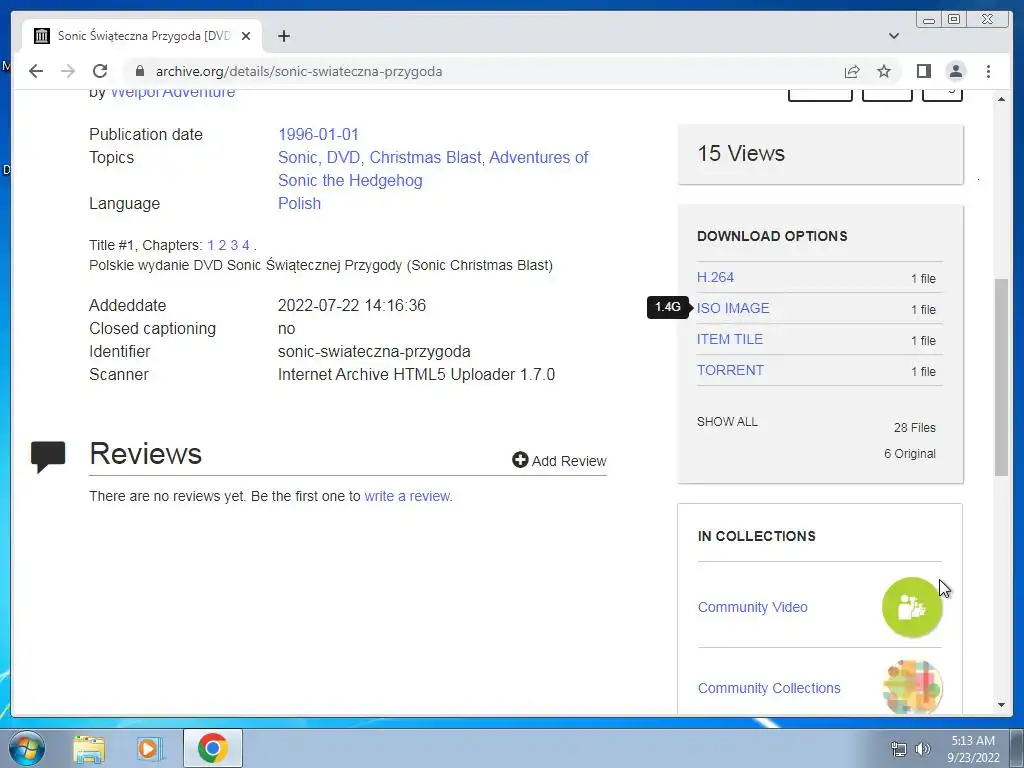The image size is (1024, 768).
Task: Click the lock site info icon
Action: (x=139, y=71)
